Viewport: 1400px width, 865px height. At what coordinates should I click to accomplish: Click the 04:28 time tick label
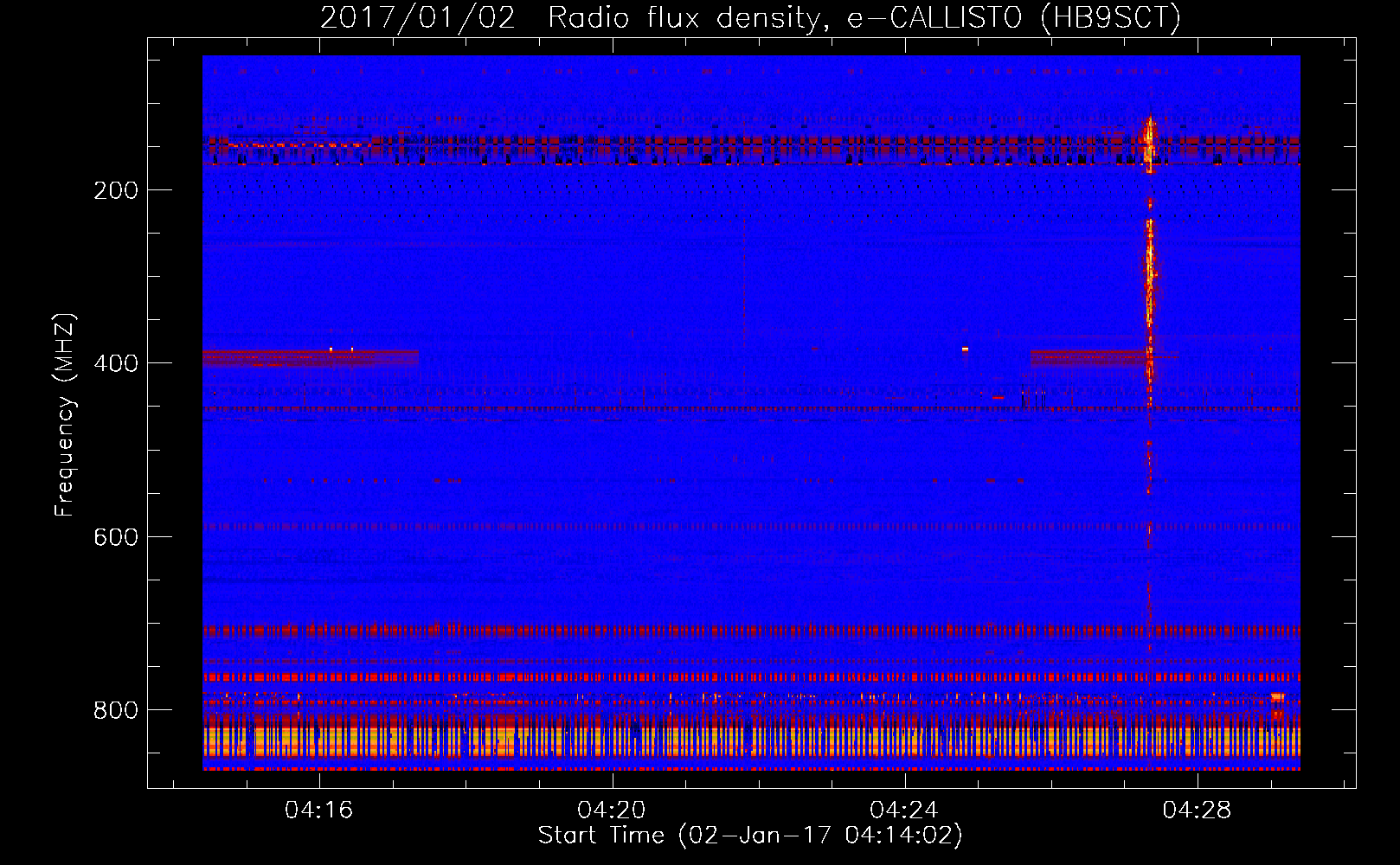point(1197,810)
